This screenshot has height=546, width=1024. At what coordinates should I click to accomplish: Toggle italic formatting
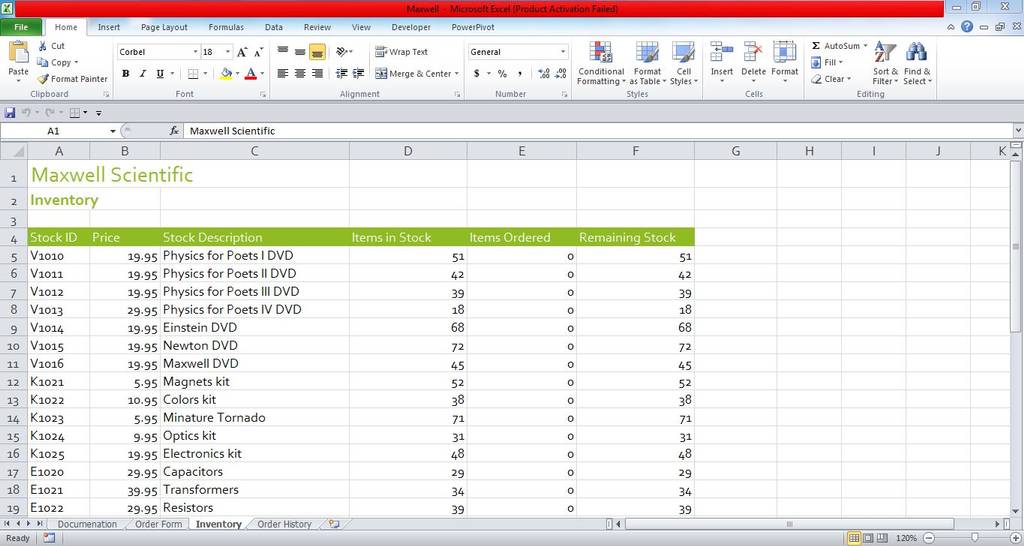click(x=142, y=74)
